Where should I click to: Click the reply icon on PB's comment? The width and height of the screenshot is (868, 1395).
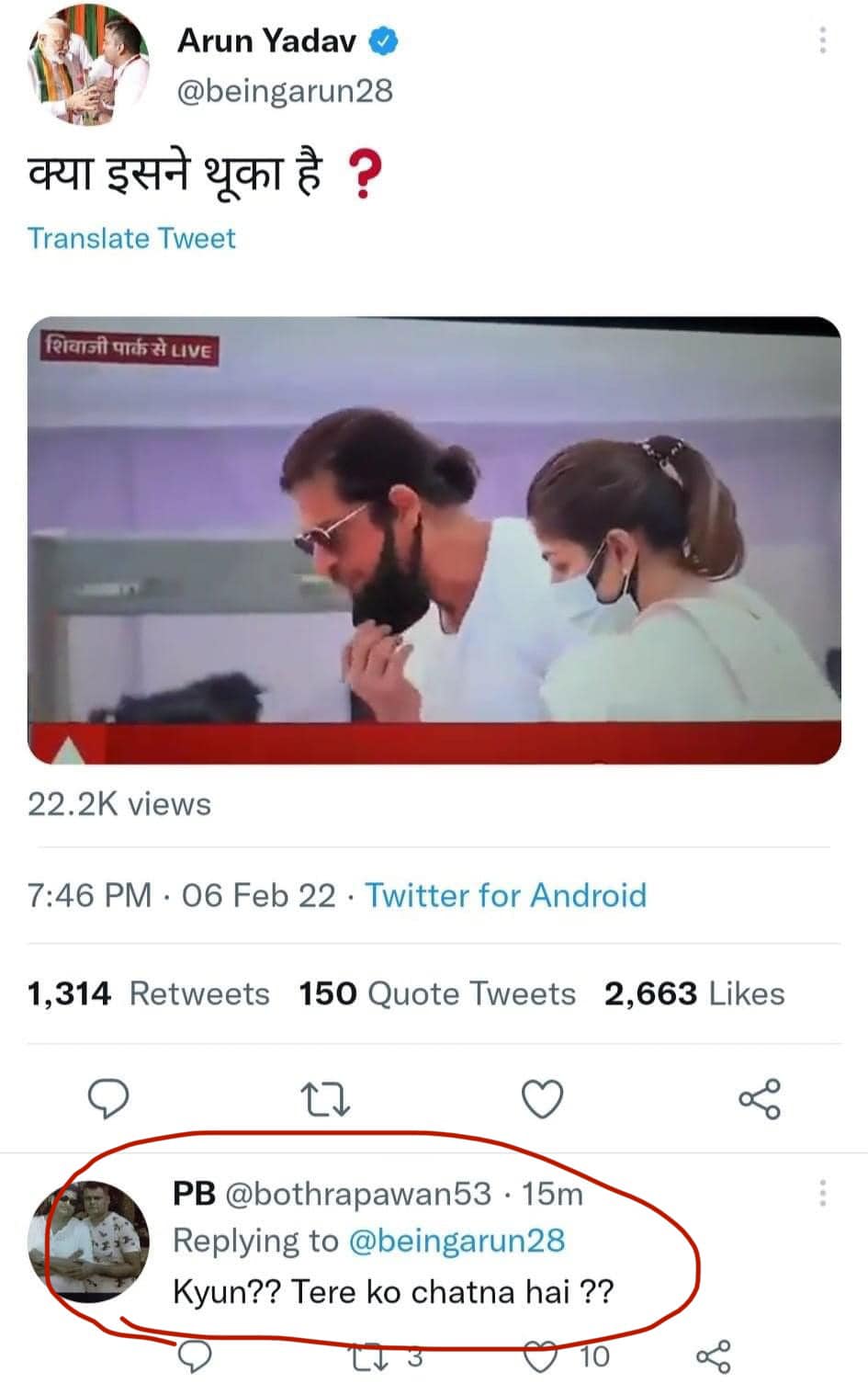click(194, 1356)
